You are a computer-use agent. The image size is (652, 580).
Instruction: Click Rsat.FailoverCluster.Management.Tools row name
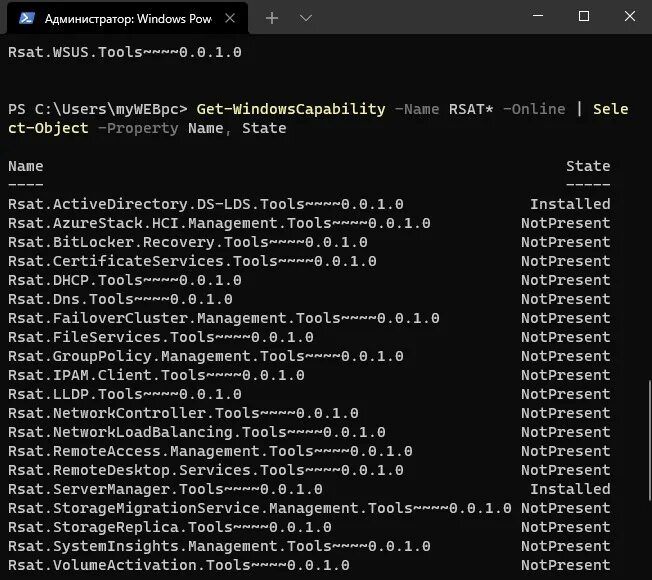pos(224,318)
